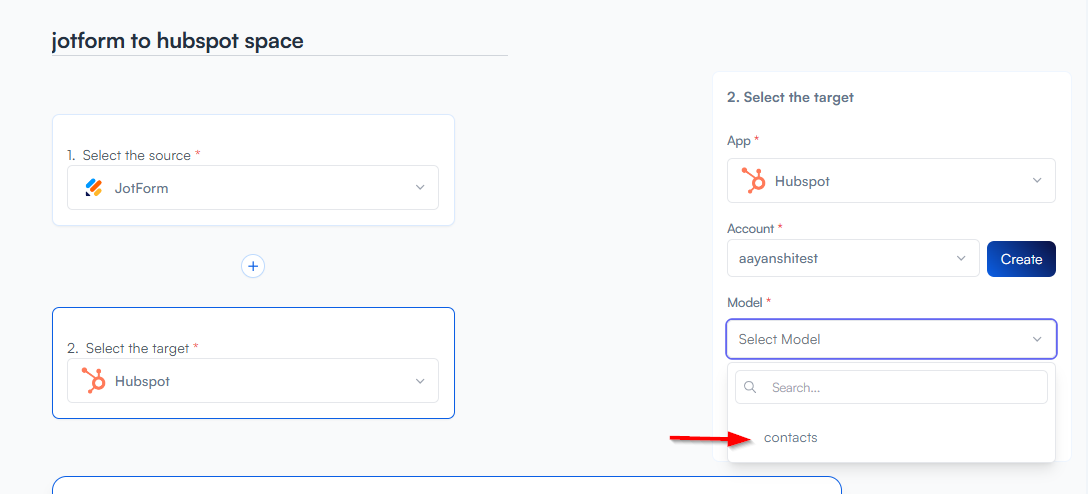Viewport: 1088px width, 494px height.
Task: Focus the model Search field
Action: click(x=900, y=387)
